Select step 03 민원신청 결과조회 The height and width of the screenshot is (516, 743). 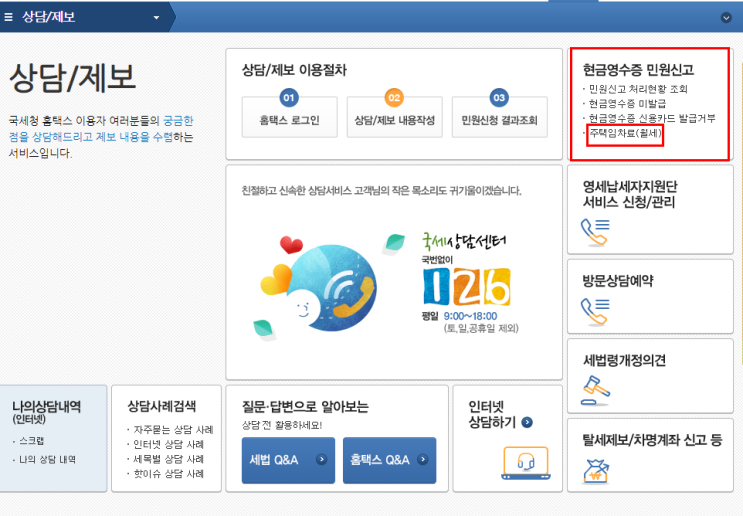pyautogui.click(x=499, y=117)
